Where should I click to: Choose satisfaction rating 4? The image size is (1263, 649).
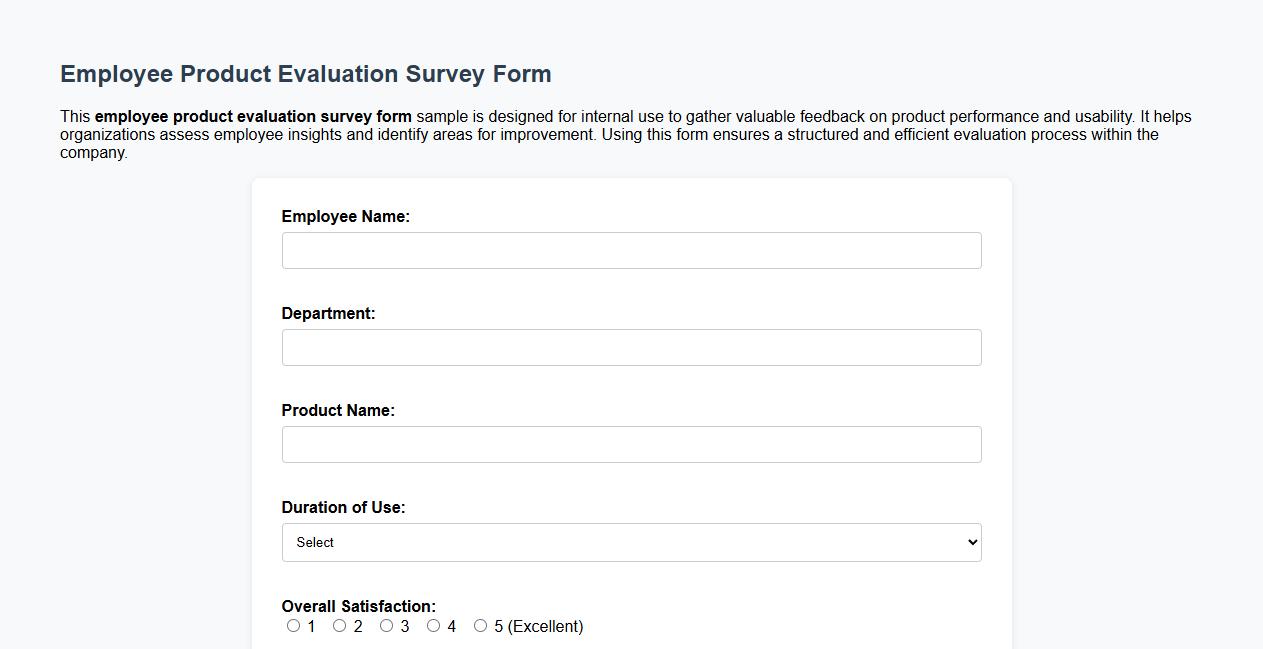(x=433, y=626)
